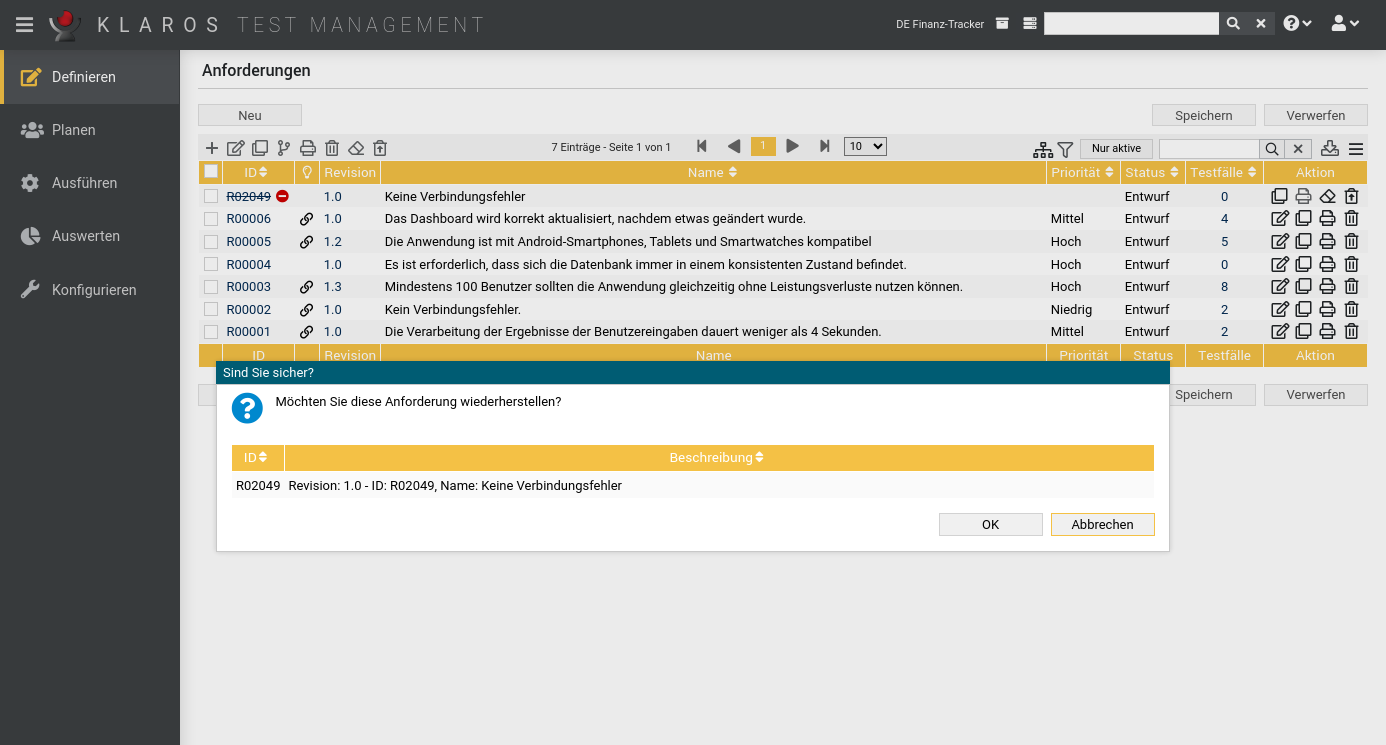Open the Konfigurieren section in sidebar
The width and height of the screenshot is (1386, 745).
pyautogui.click(x=90, y=290)
